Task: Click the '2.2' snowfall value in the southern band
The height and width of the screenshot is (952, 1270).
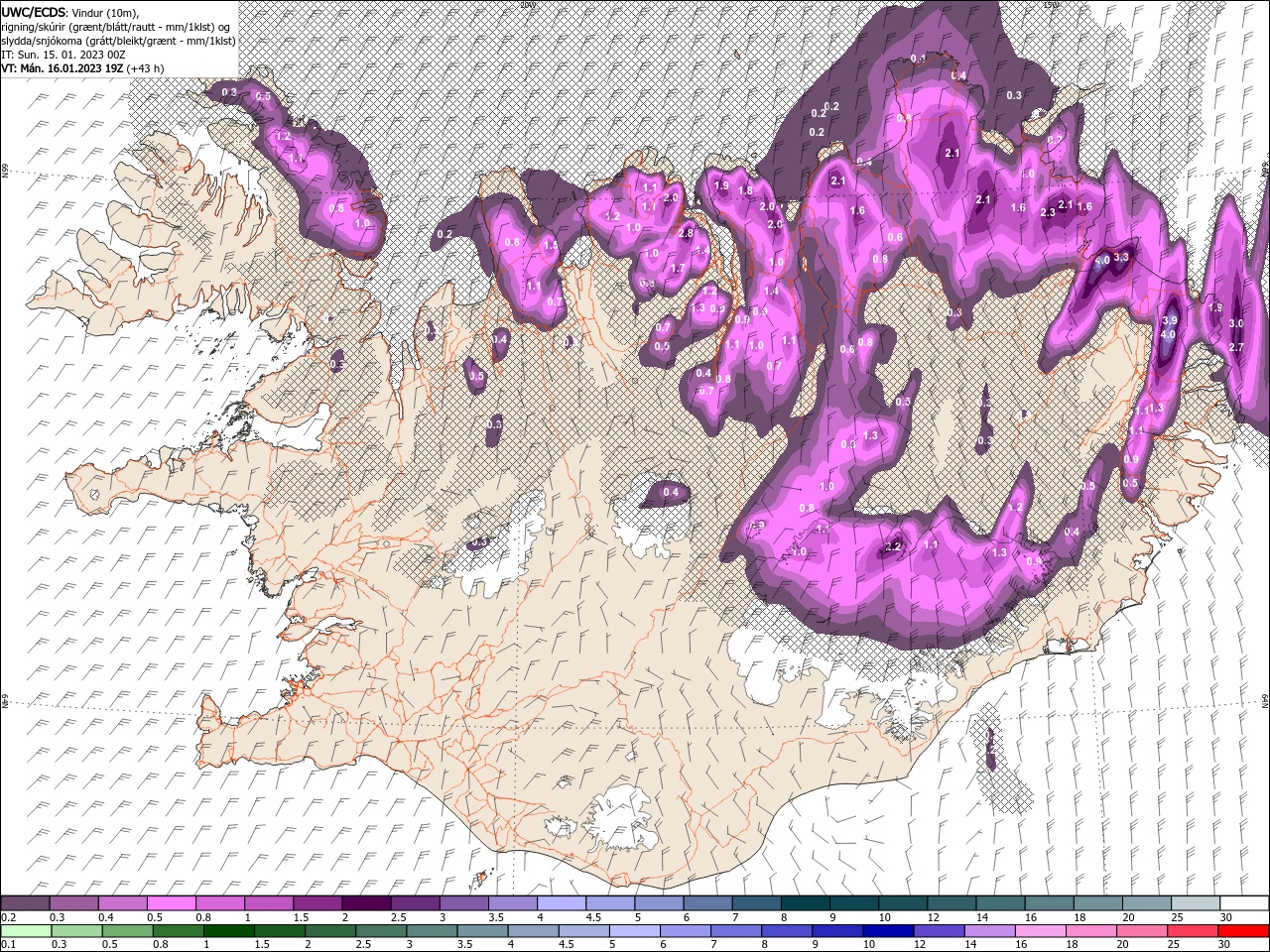Action: click(892, 546)
